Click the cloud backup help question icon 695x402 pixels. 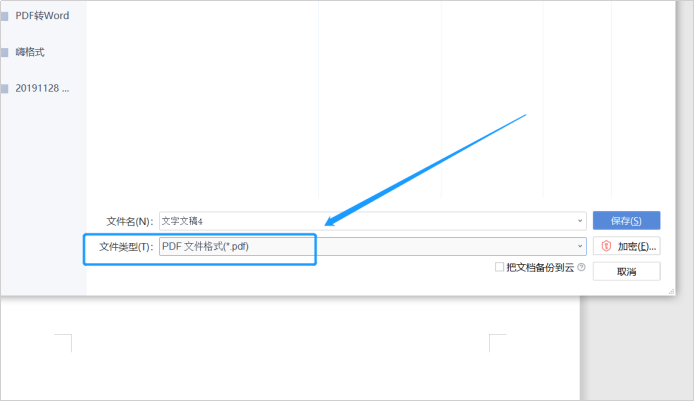[582, 267]
